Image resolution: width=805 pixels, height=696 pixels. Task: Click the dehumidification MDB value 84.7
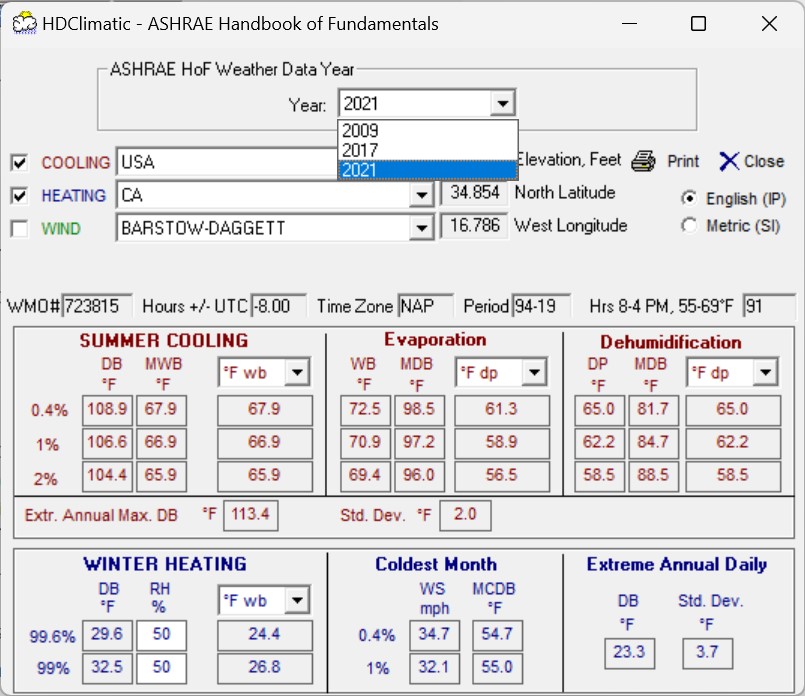coord(653,442)
